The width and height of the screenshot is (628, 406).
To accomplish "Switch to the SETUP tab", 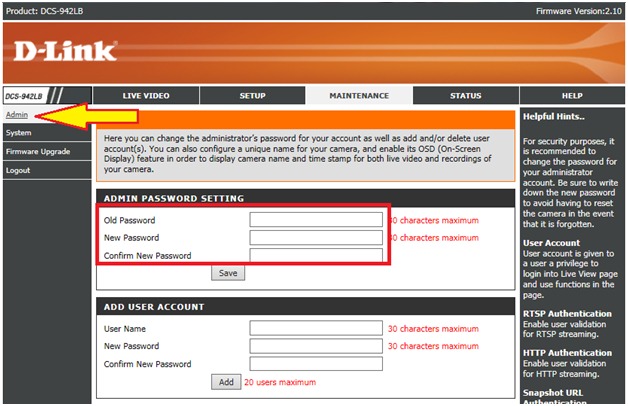I will point(252,96).
